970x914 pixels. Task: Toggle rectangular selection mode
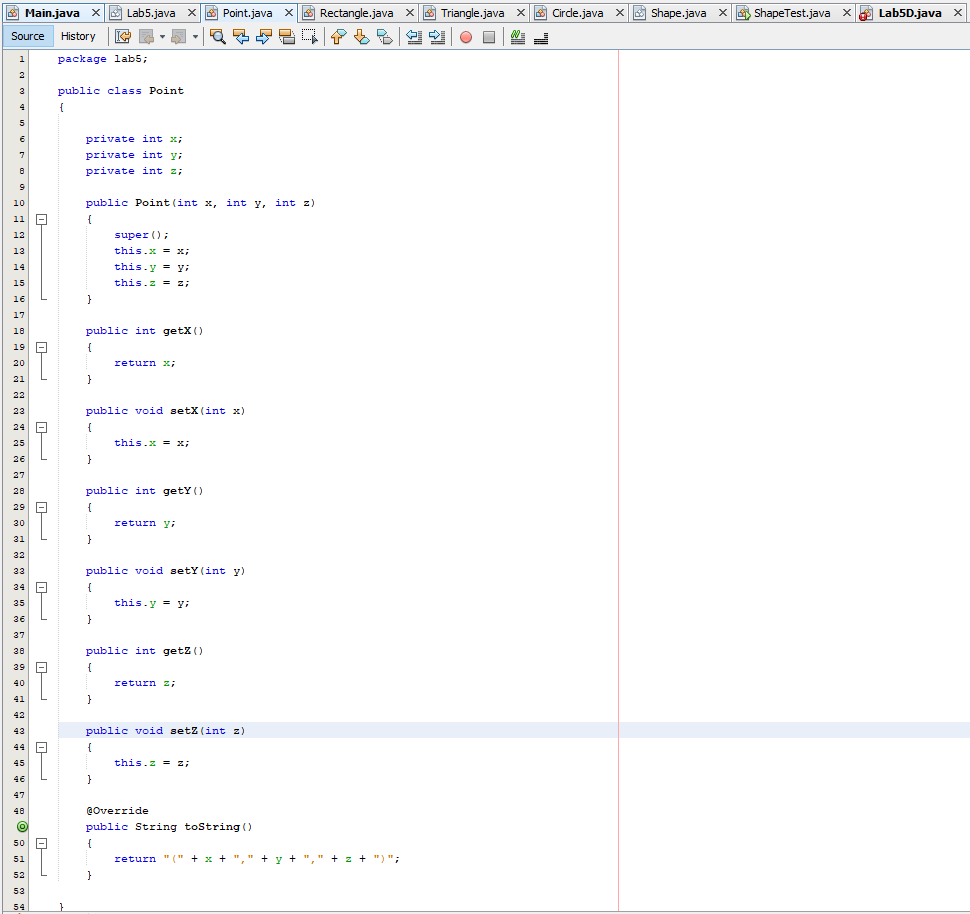pyautogui.click(x=309, y=36)
